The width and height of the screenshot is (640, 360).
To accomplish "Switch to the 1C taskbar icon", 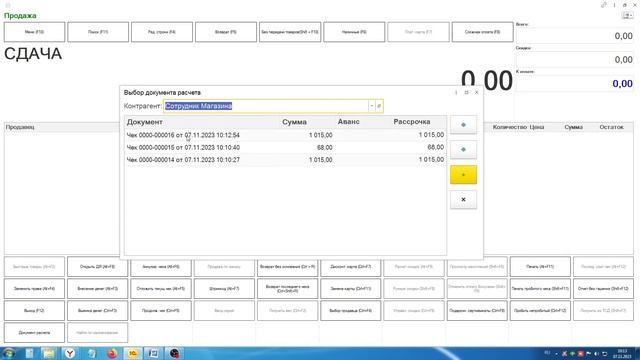I will (x=133, y=353).
